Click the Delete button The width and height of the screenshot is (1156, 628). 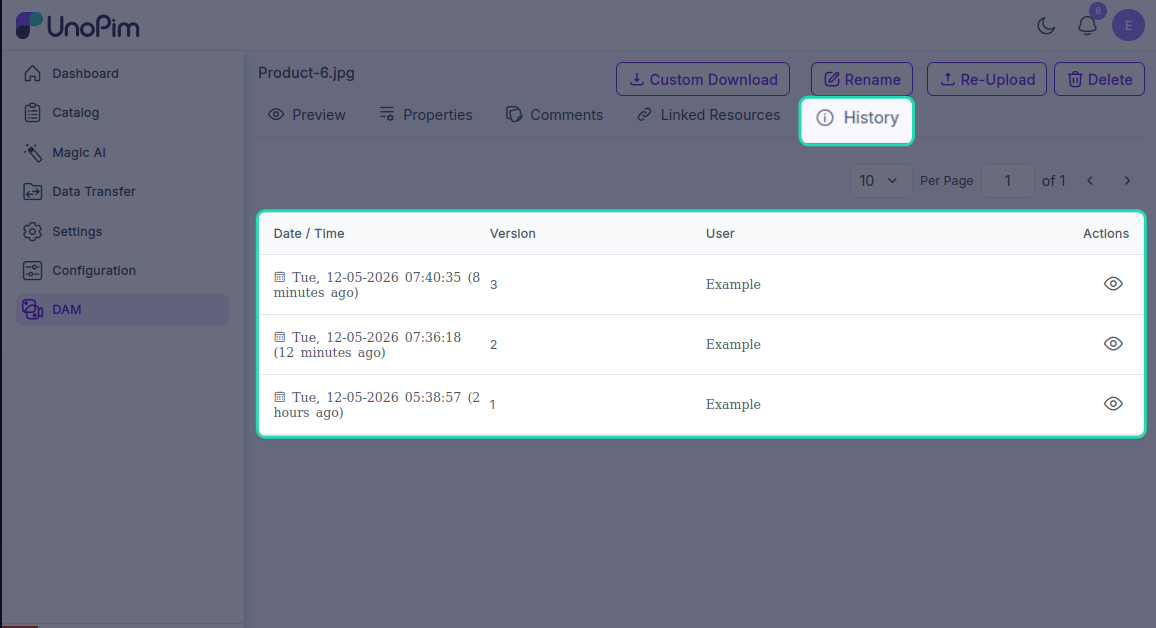[1098, 79]
